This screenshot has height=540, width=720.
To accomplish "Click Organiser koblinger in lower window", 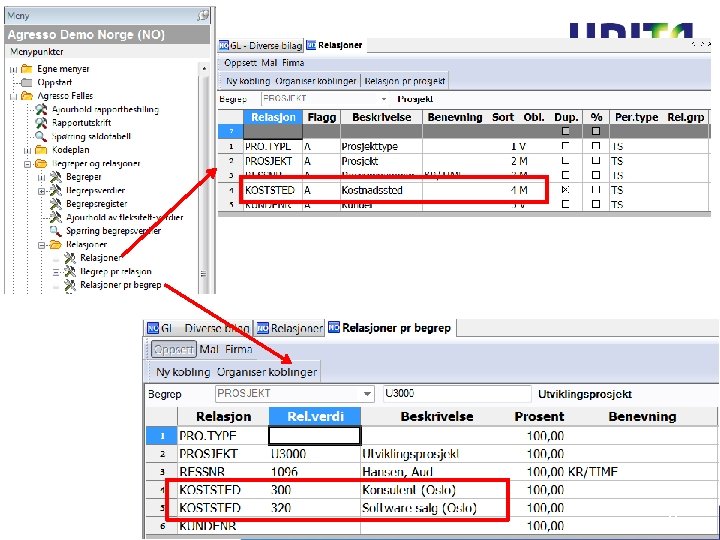I will tap(267, 372).
